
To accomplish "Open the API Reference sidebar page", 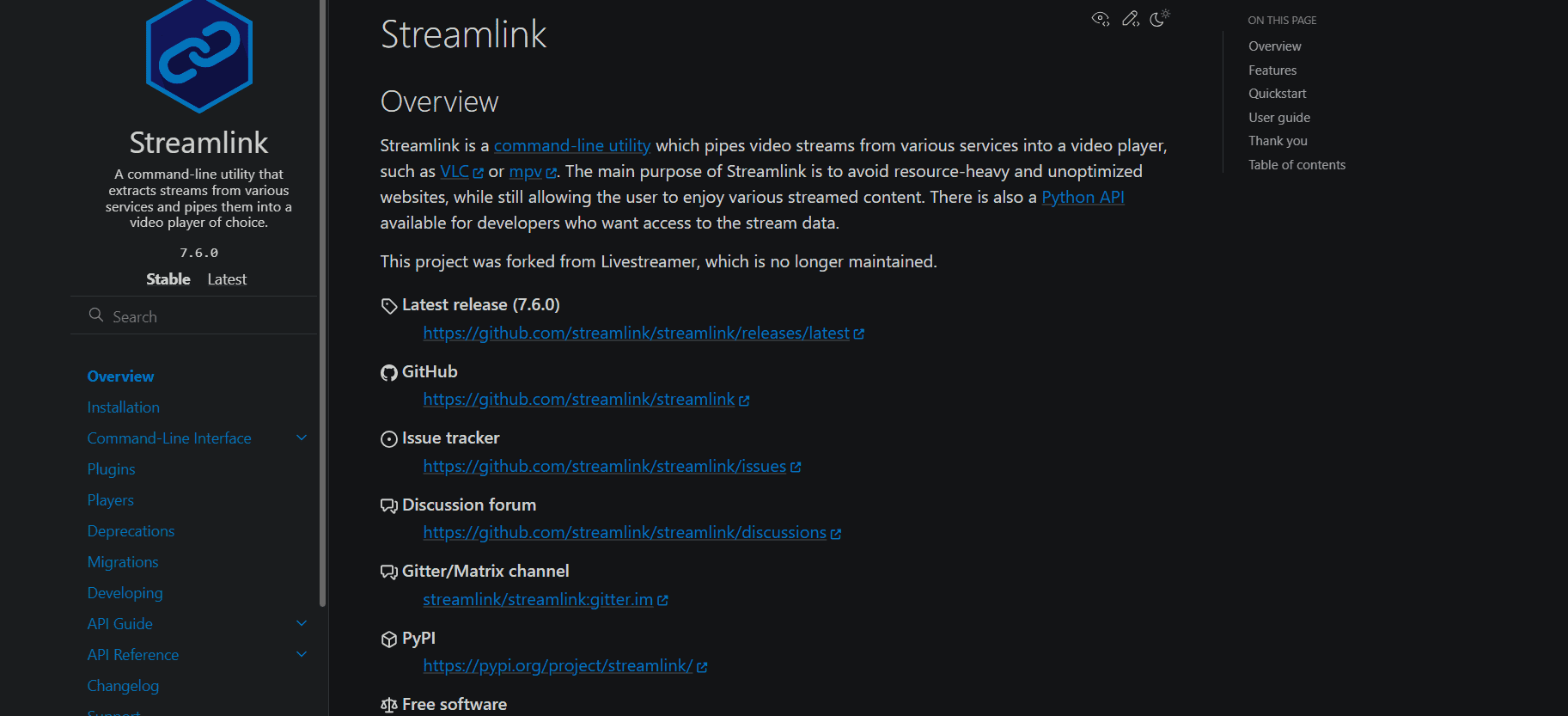I will pos(133,655).
